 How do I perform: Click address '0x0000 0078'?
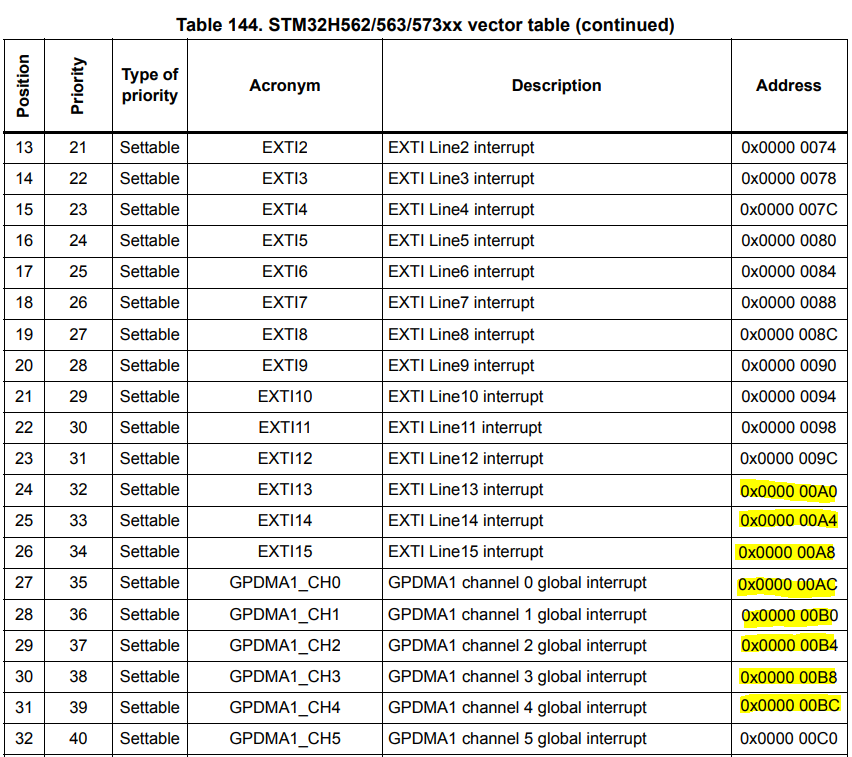[788, 178]
